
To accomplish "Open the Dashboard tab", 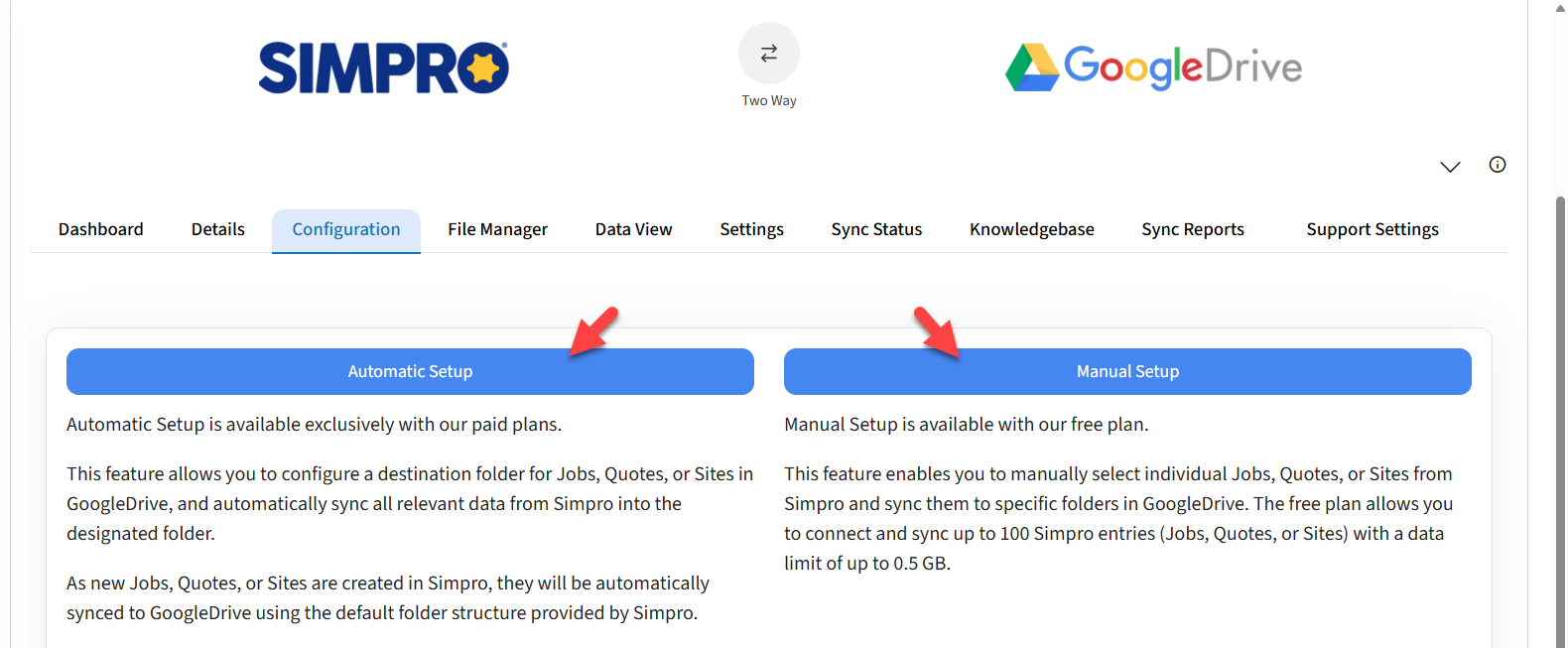I will click(101, 229).
